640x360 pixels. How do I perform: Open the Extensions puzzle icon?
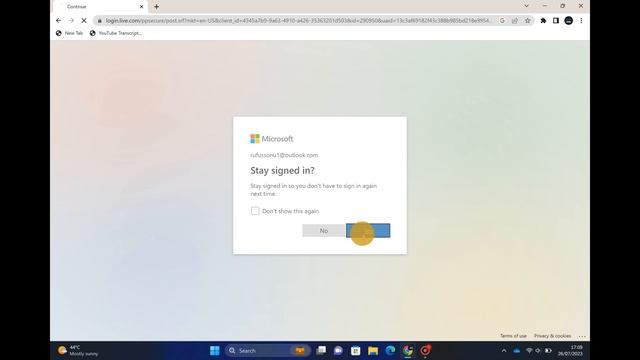point(543,21)
